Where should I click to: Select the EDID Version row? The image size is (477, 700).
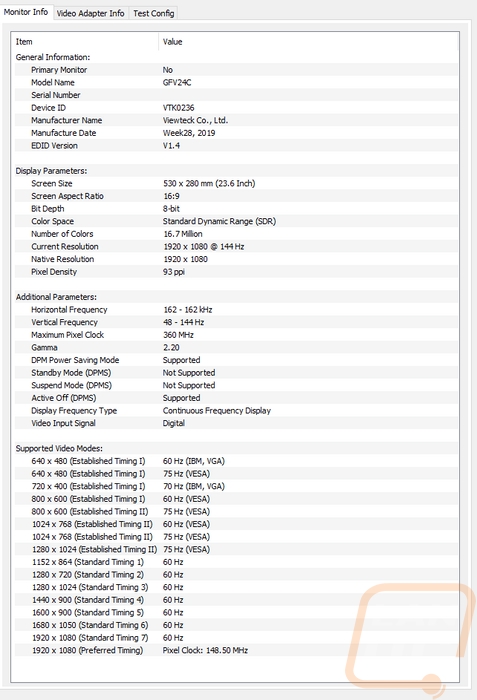[236, 146]
